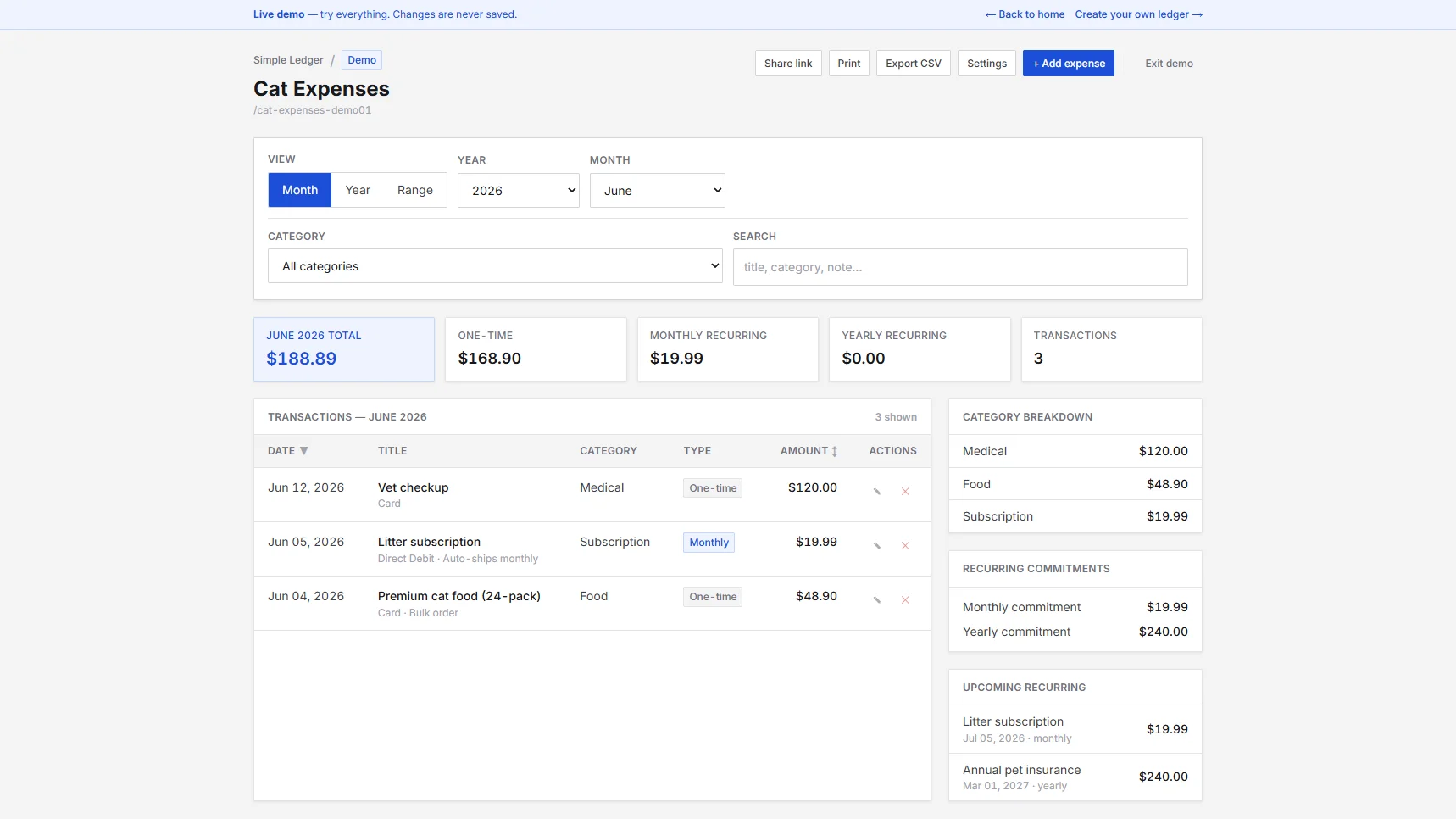Viewport: 1456px width, 819px height.
Task: Edit the Premium cat food transaction
Action: (877, 600)
